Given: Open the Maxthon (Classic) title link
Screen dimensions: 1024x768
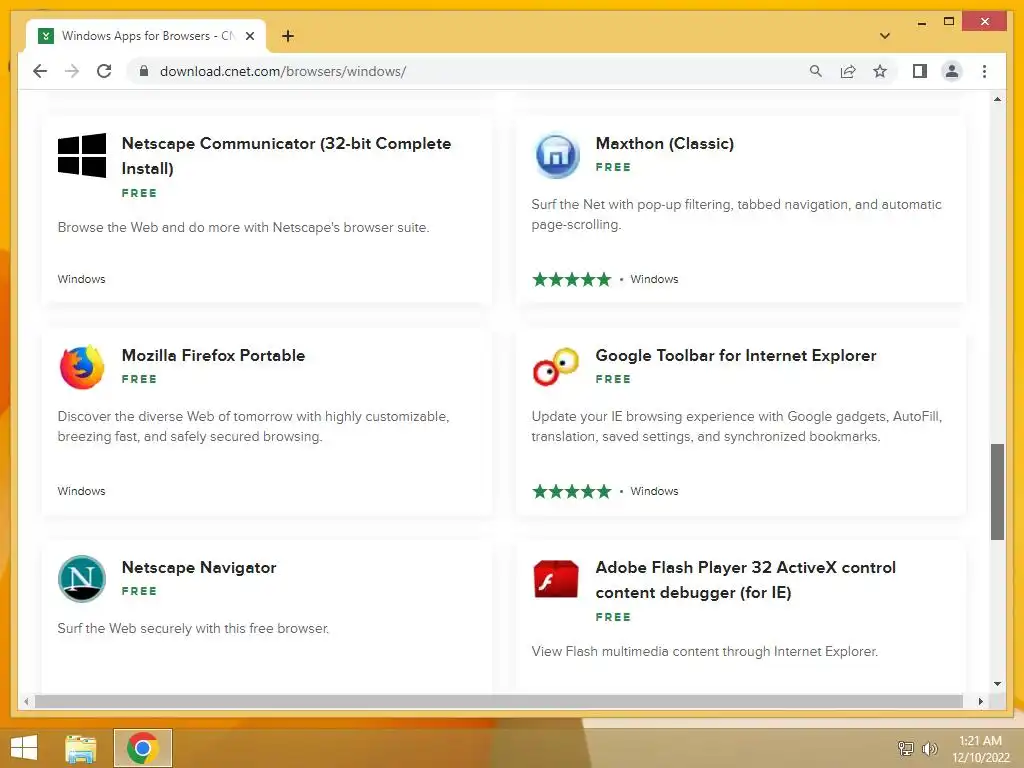Looking at the screenshot, I should (665, 144).
